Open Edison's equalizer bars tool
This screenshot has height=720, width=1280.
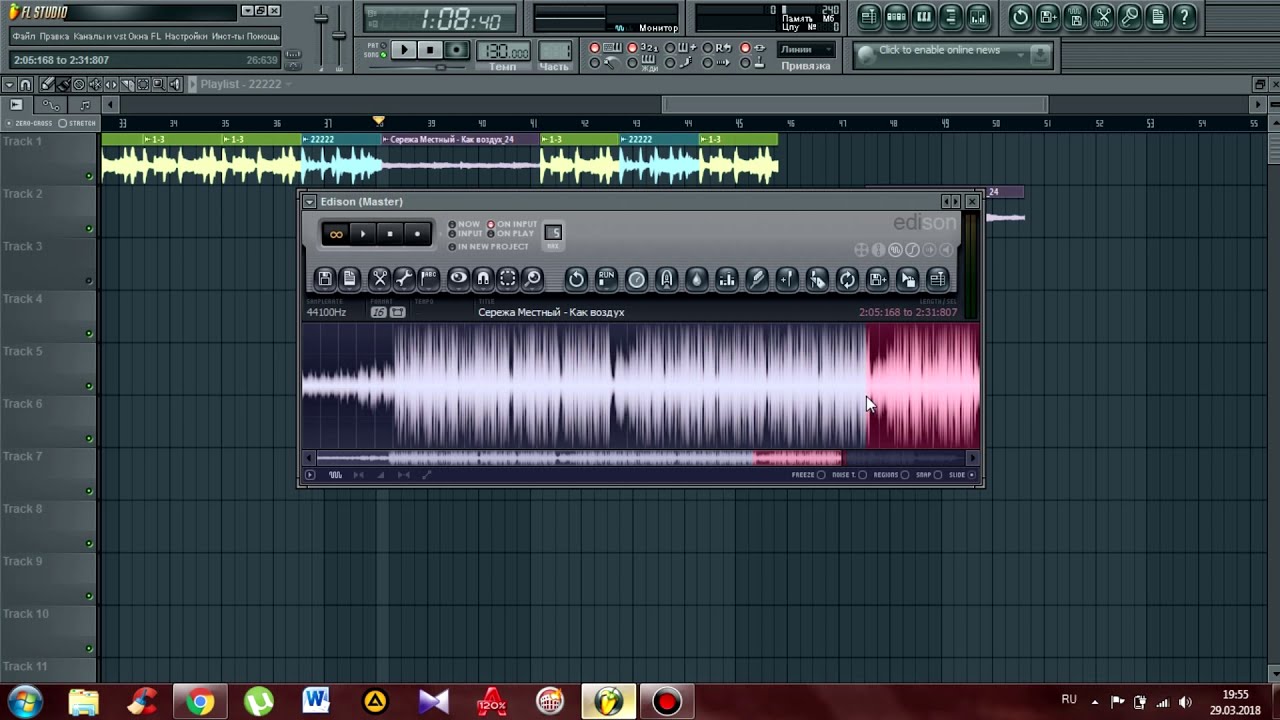click(x=727, y=279)
